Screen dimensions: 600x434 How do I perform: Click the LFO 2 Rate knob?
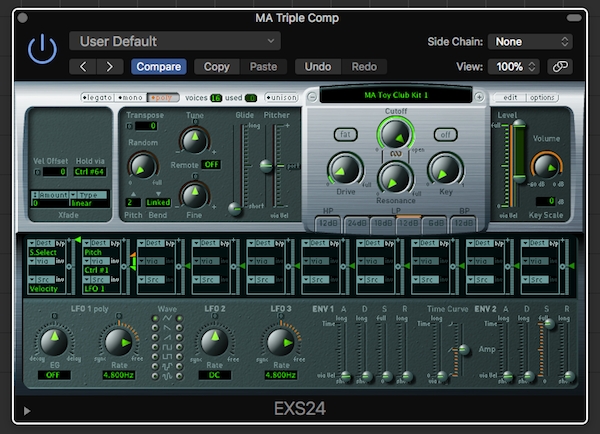point(215,342)
